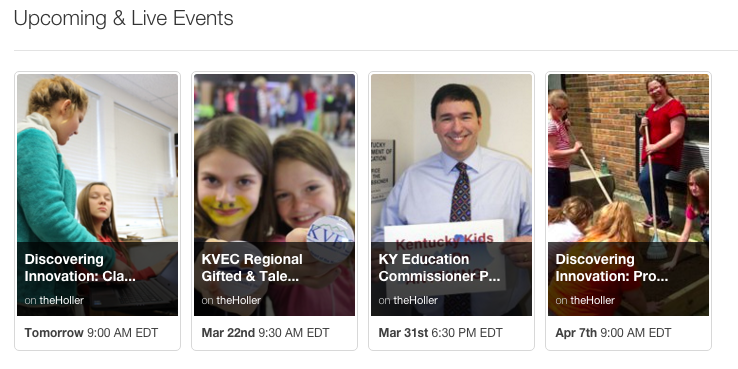Click the KVEC badge in second event image

[329, 238]
